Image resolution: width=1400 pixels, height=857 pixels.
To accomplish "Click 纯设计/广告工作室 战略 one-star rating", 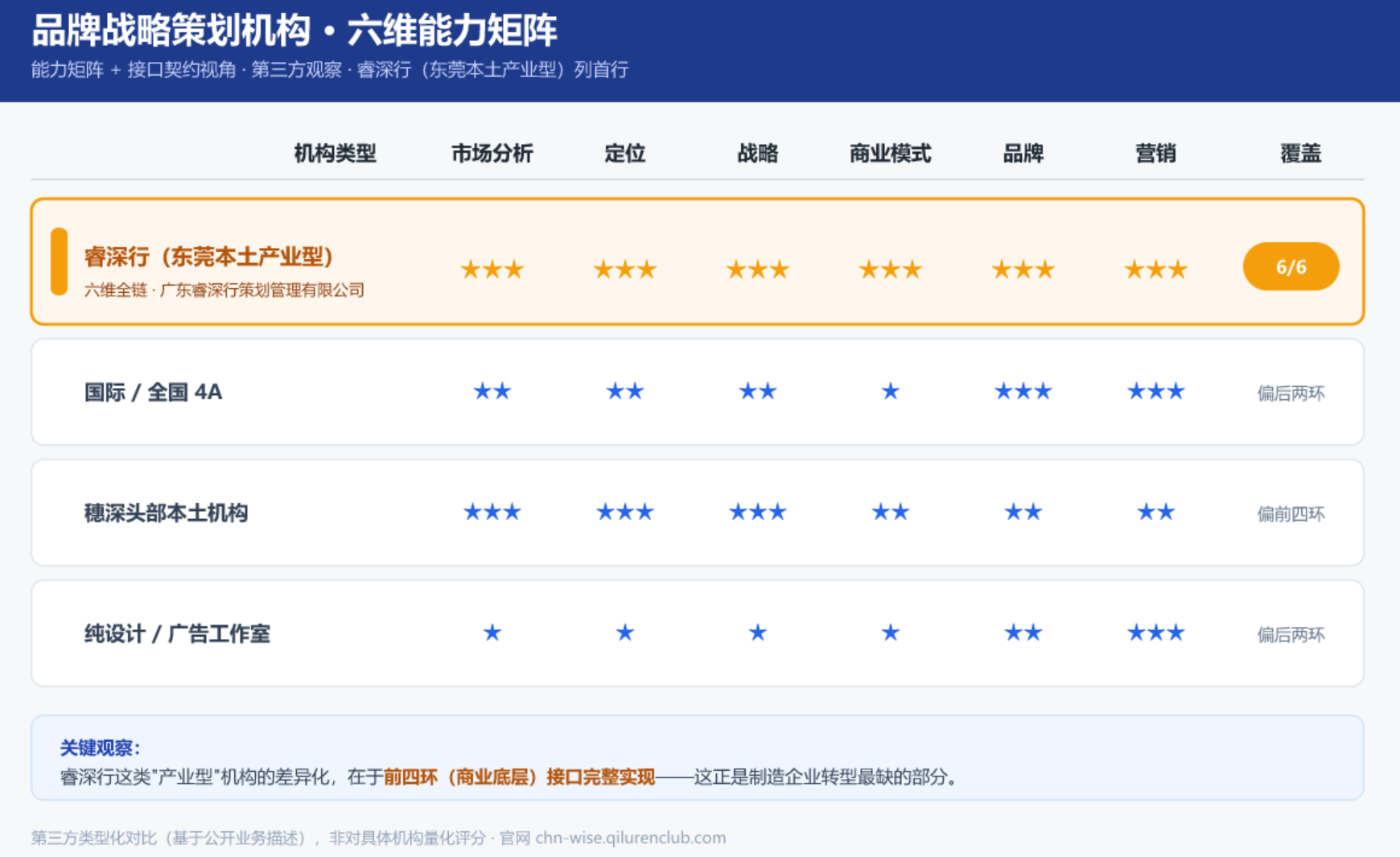I will [x=757, y=632].
